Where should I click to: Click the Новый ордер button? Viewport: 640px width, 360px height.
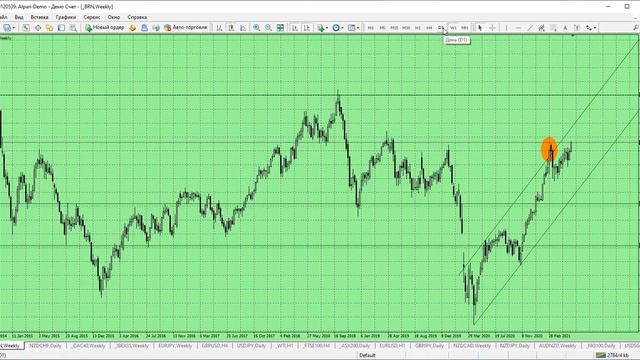[104, 28]
